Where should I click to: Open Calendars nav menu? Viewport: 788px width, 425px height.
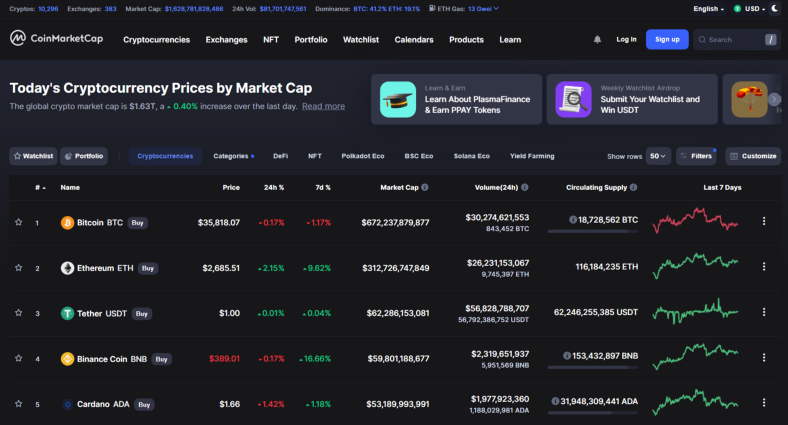click(x=414, y=40)
